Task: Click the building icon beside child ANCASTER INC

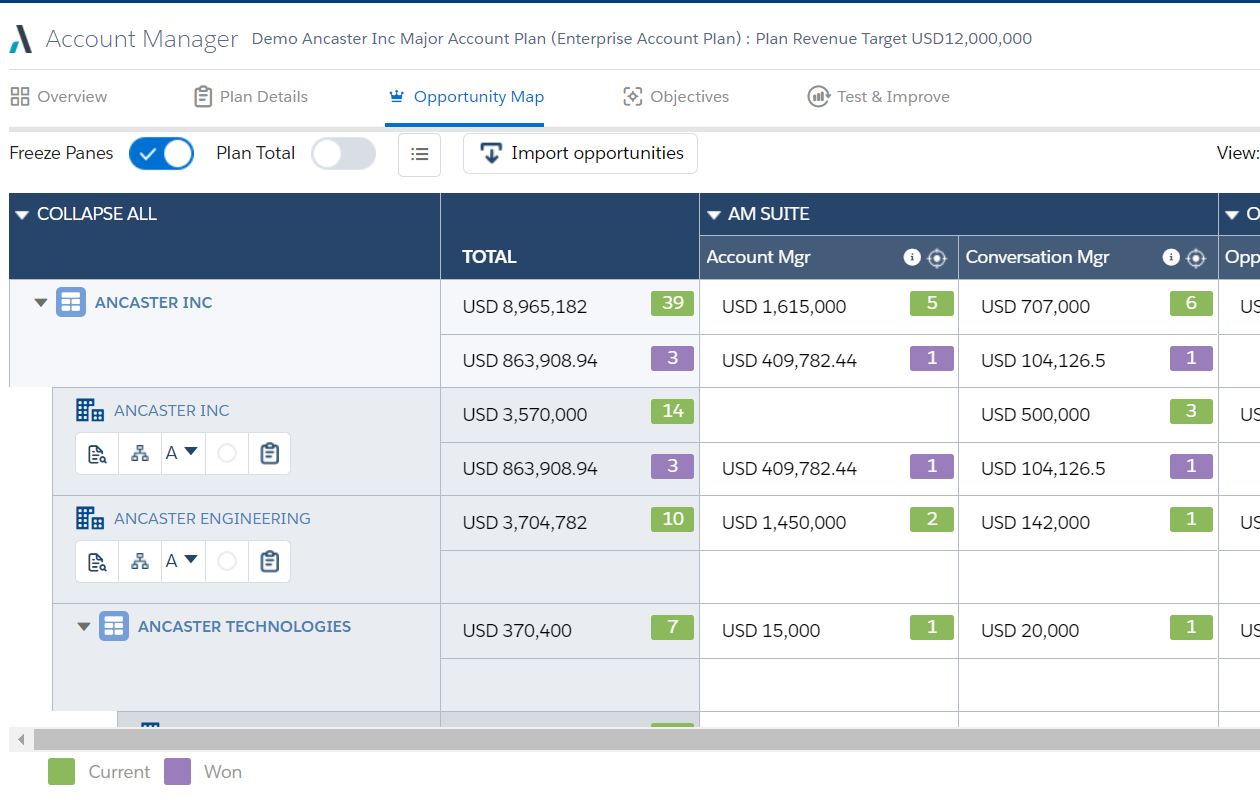Action: click(x=90, y=410)
